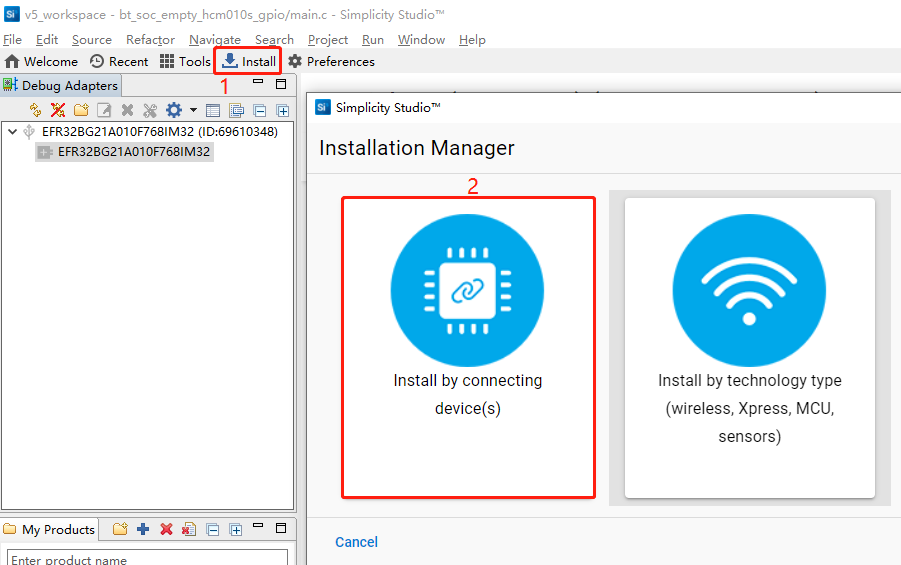Go to the Welcome home view
The width and height of the screenshot is (901, 565).
(41, 61)
